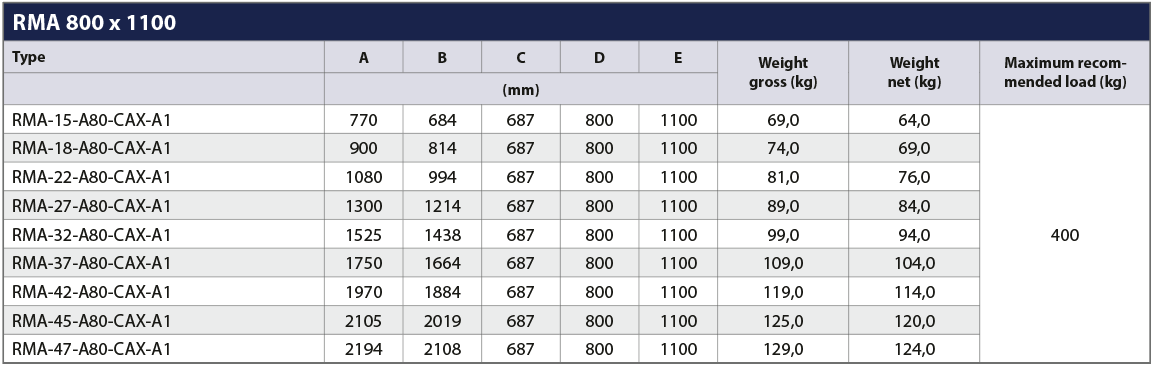Click column header C
Image resolution: width=1155 pixels, height=367 pixels.
click(x=521, y=58)
